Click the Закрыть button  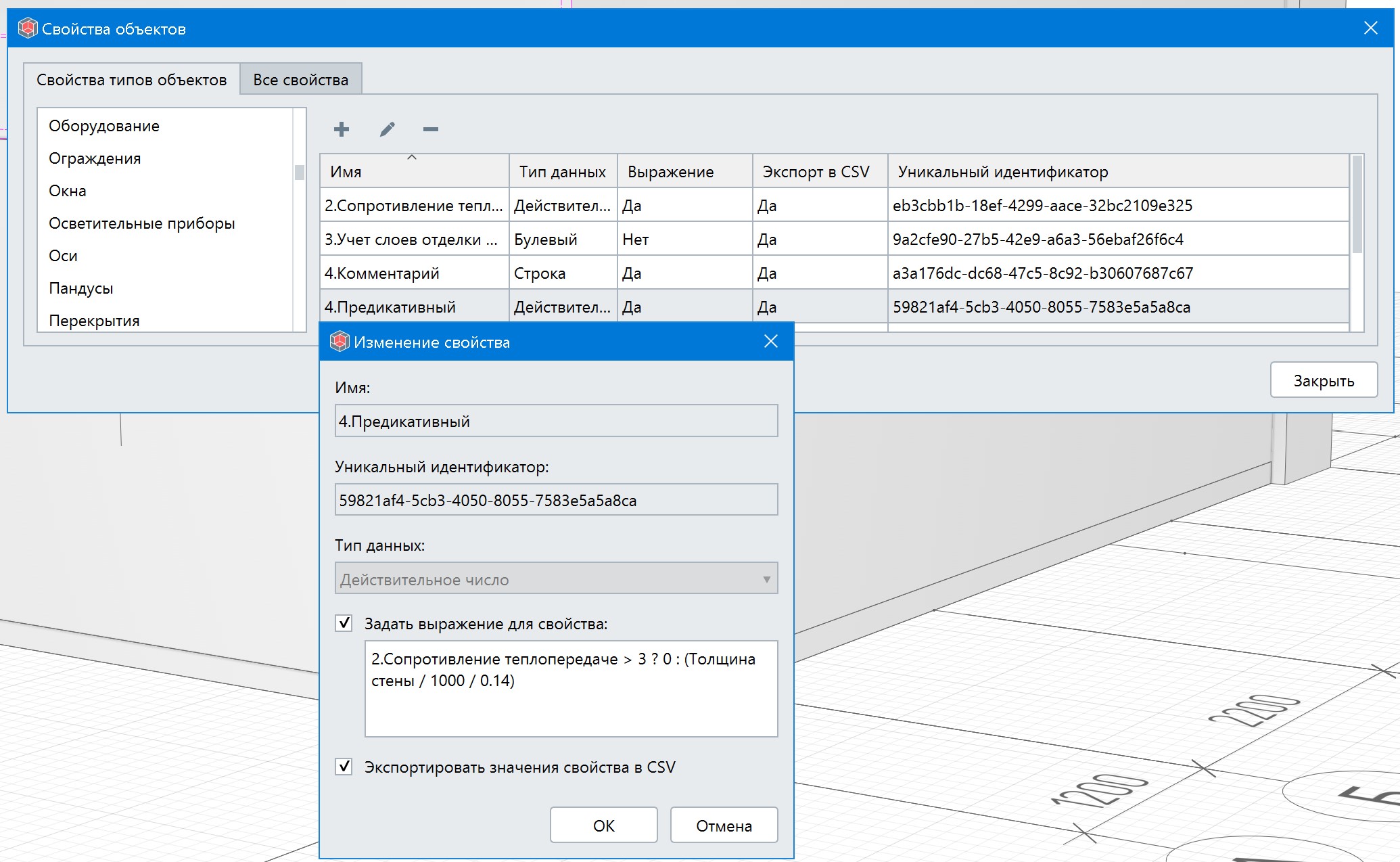click(1324, 380)
